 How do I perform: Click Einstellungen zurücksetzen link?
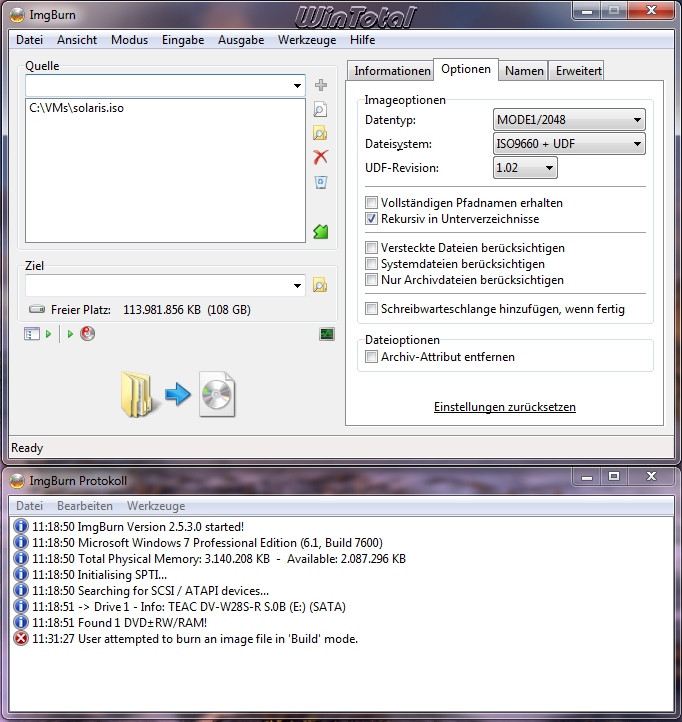(x=505, y=407)
